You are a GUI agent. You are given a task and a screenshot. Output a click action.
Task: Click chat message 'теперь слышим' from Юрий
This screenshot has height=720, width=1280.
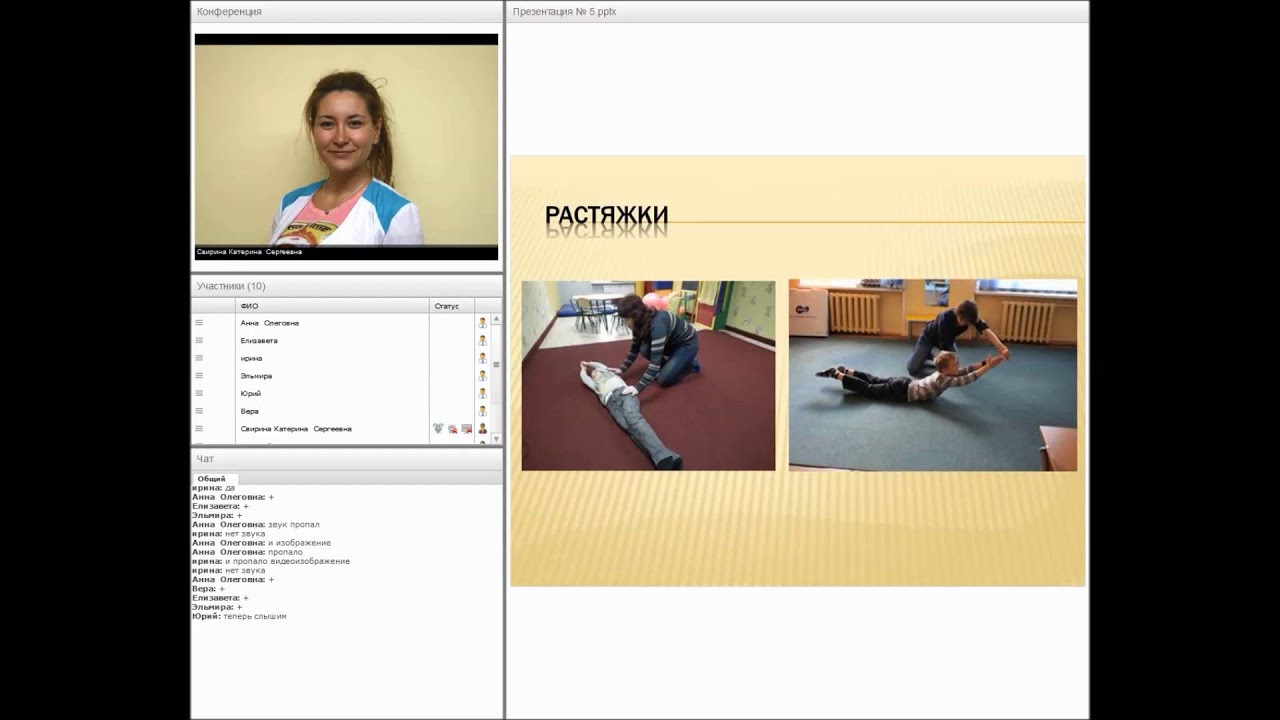point(255,616)
